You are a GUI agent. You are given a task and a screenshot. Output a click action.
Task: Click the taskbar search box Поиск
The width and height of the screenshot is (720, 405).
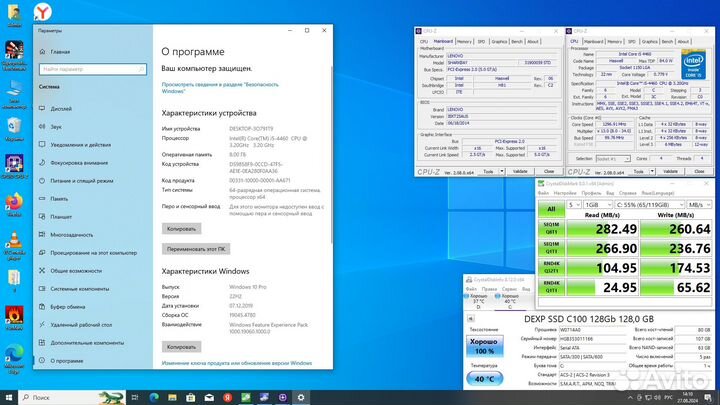click(72, 398)
